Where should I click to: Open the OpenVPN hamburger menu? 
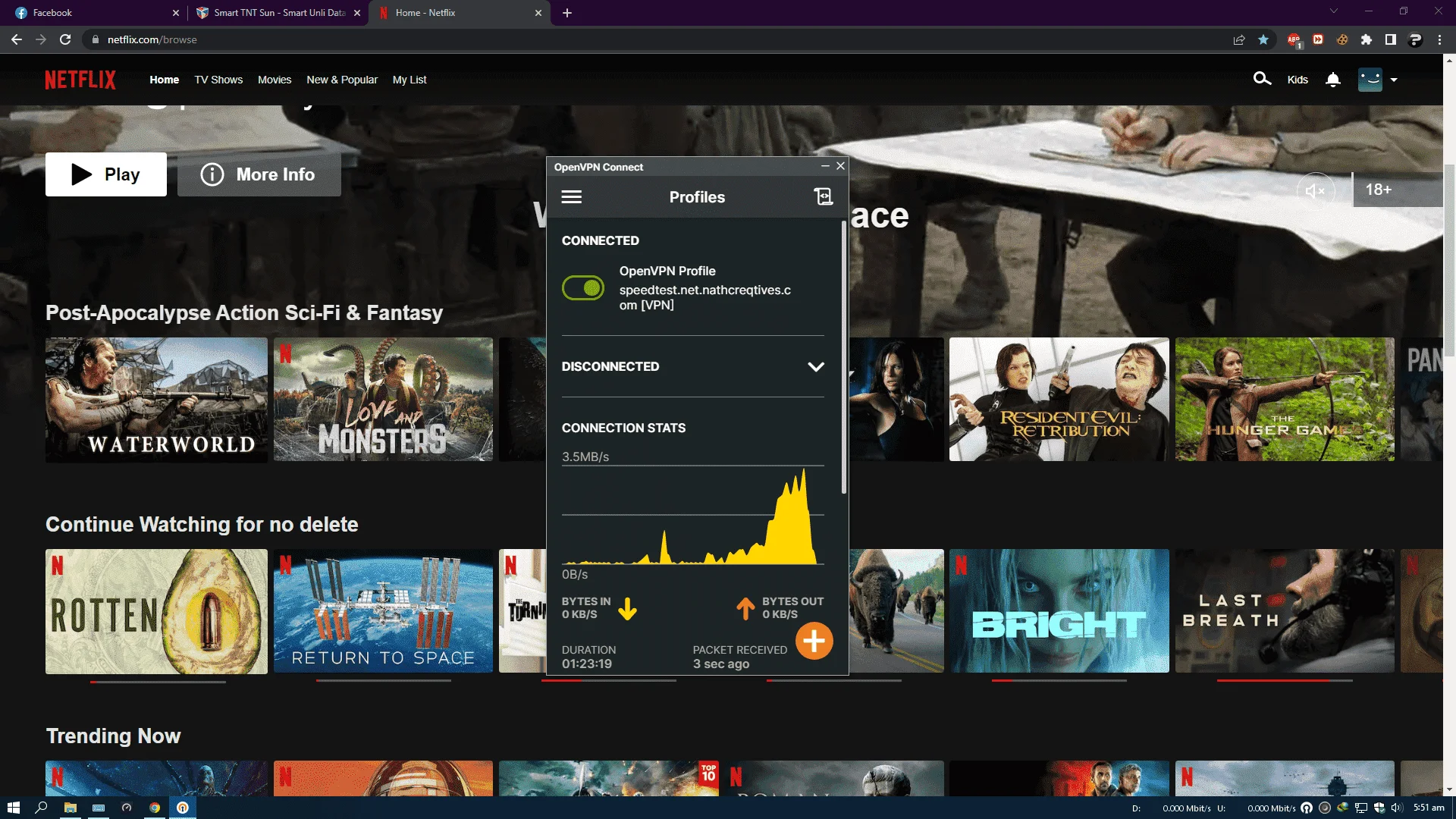[x=571, y=197]
